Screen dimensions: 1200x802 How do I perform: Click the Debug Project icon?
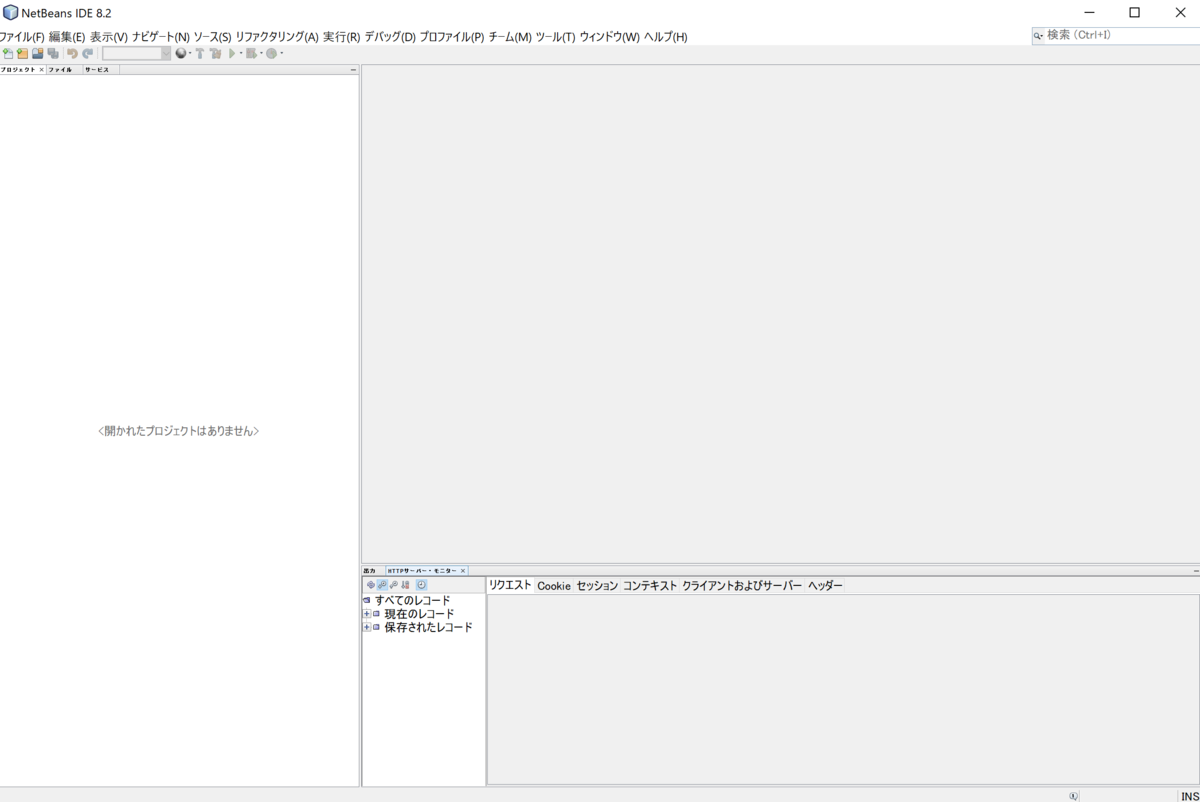(251, 54)
